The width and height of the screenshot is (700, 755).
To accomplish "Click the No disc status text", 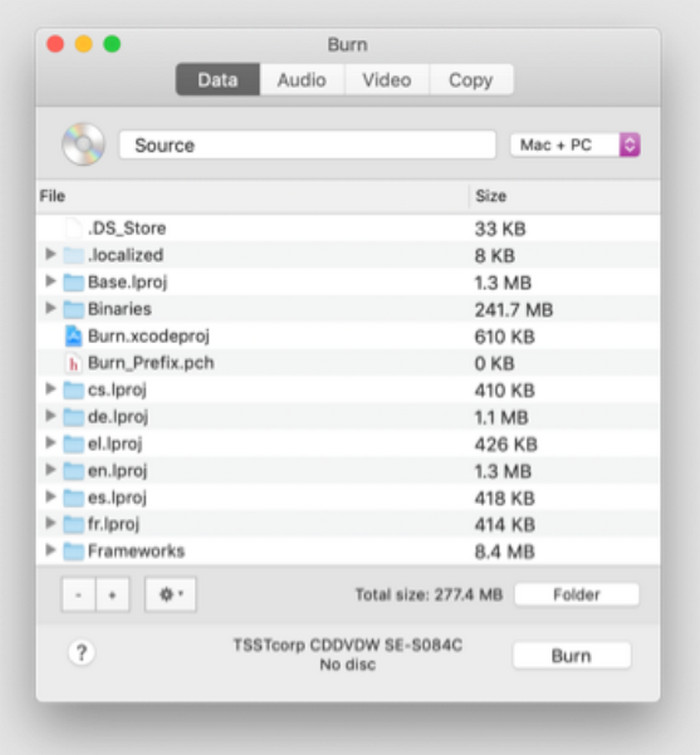I will pos(348,664).
